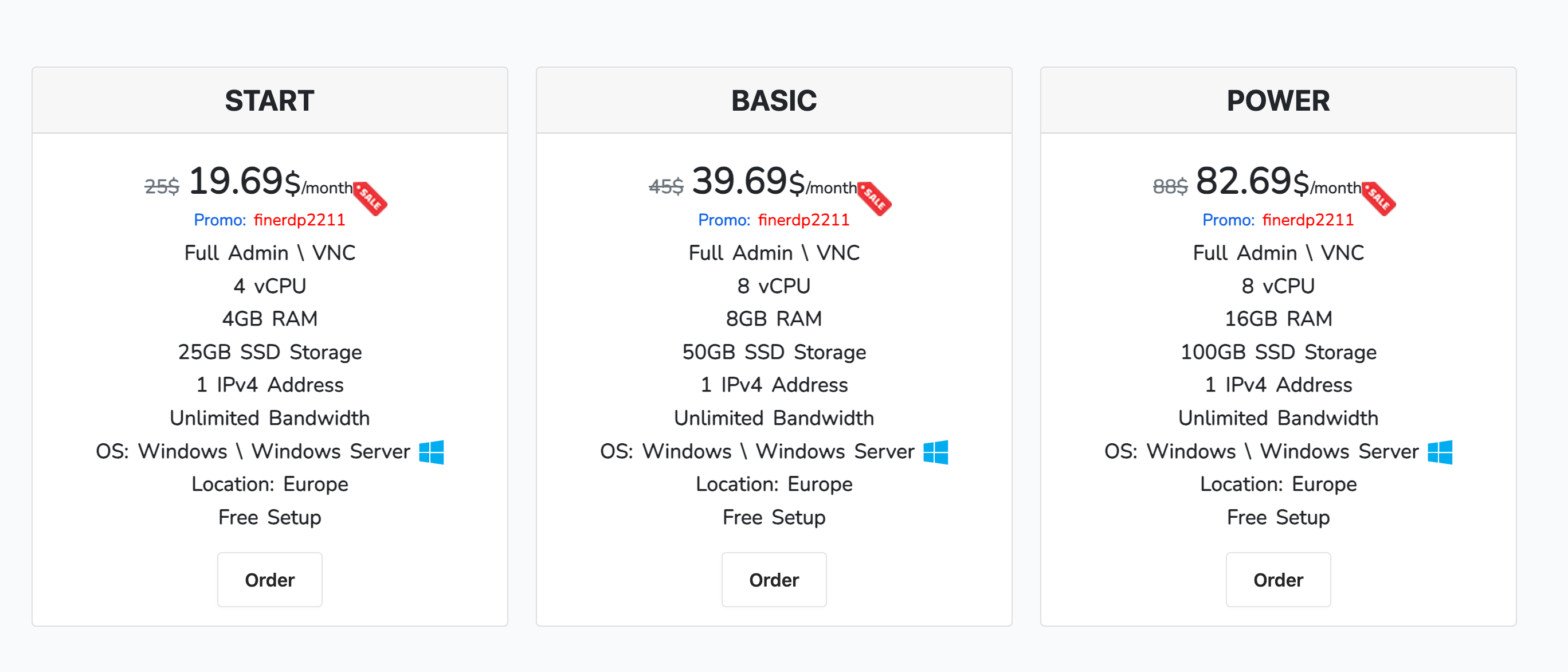
Task: Click the Windows logo in BASIC plan
Action: [935, 452]
